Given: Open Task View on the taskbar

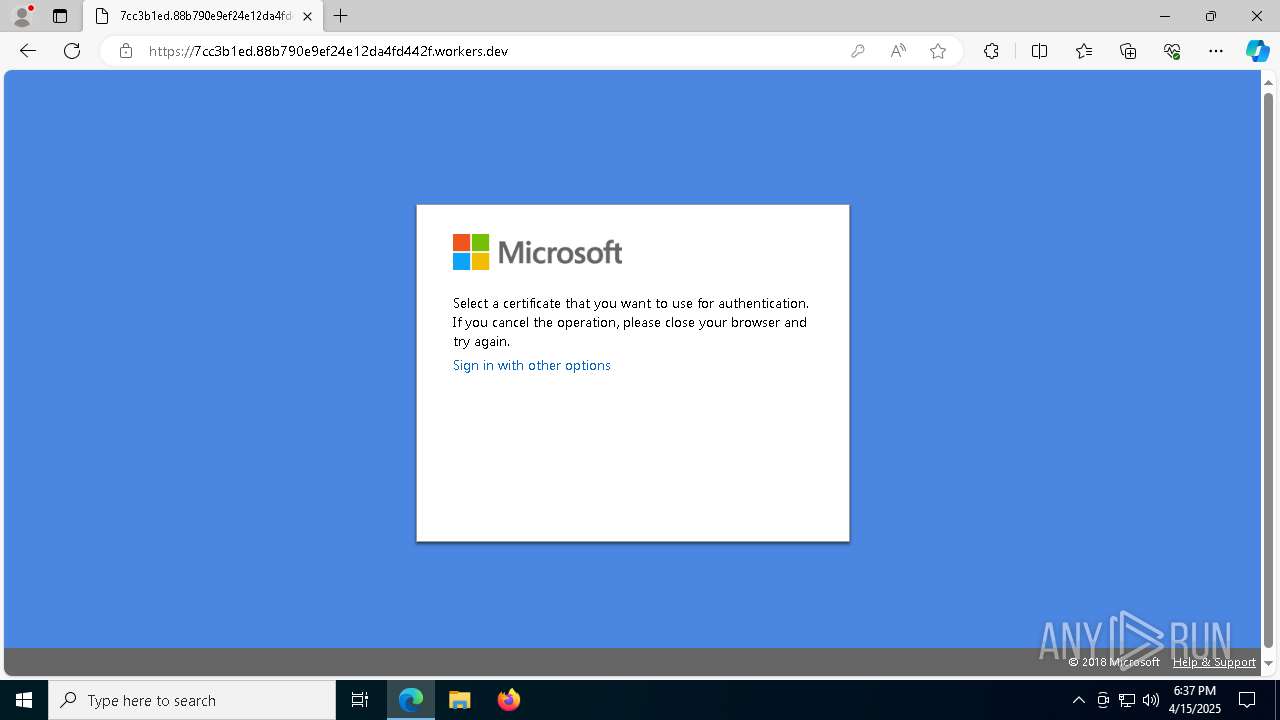Looking at the screenshot, I should (360, 700).
